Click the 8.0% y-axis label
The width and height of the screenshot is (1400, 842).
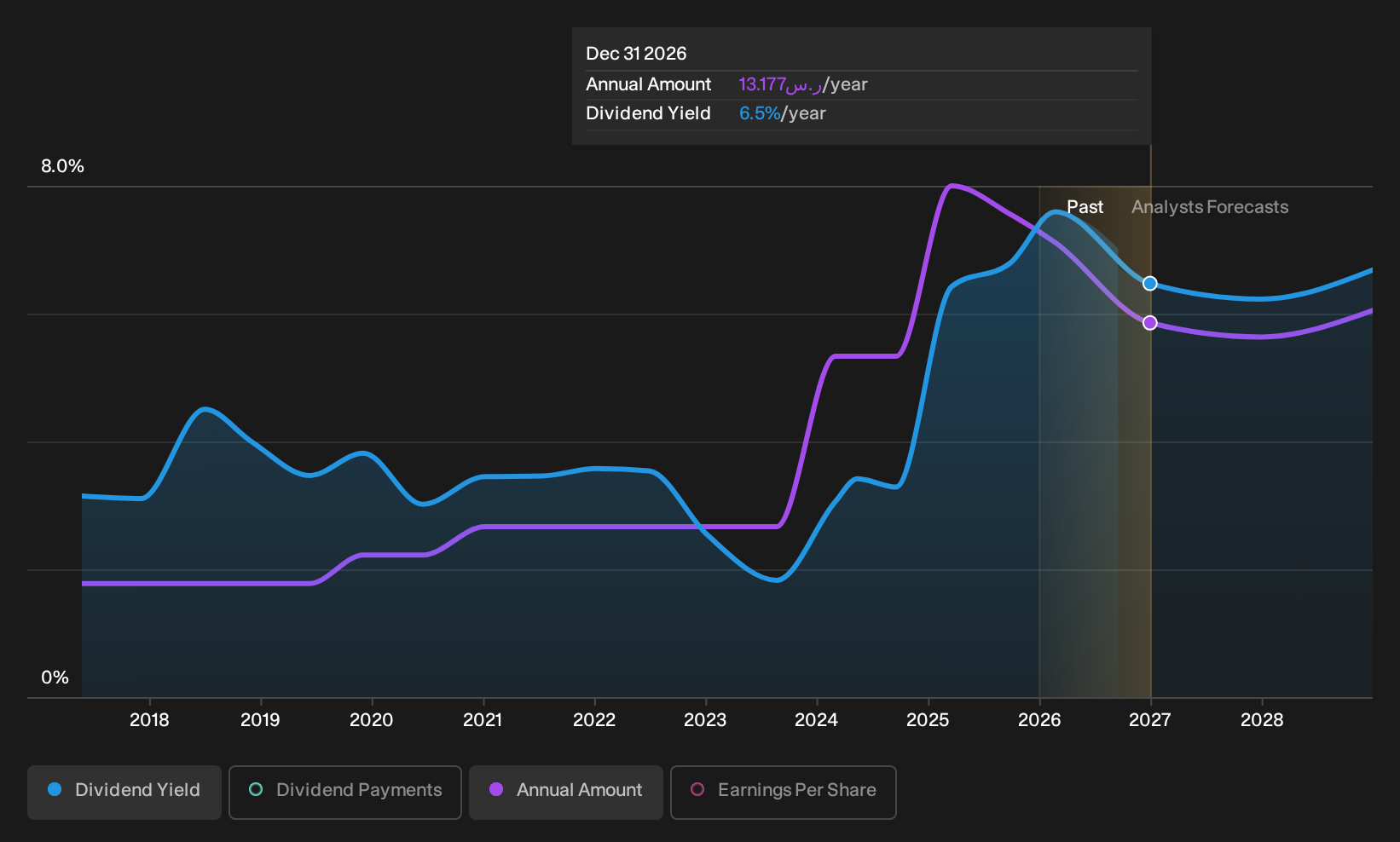pyautogui.click(x=62, y=166)
